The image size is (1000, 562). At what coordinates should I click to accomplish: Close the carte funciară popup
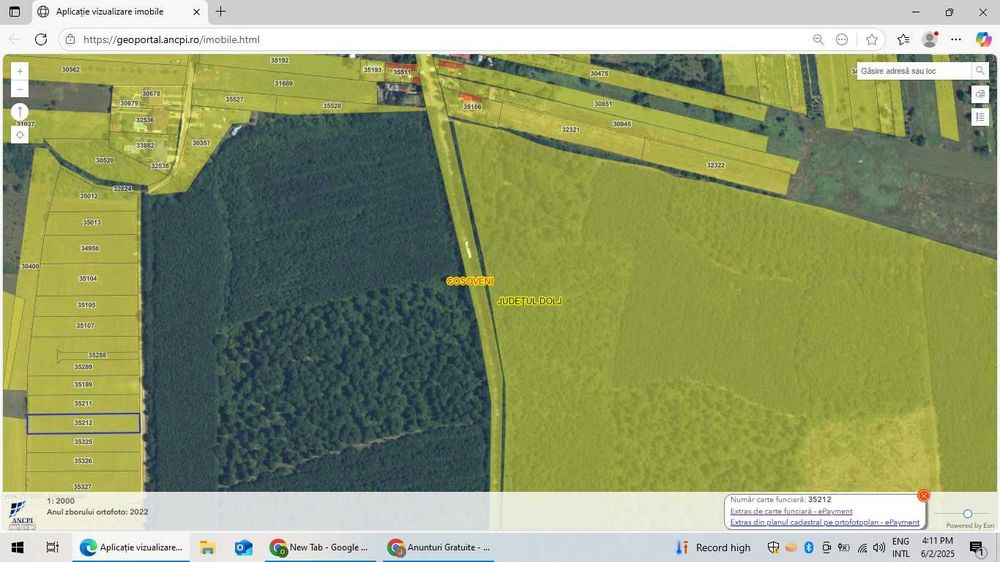(923, 496)
